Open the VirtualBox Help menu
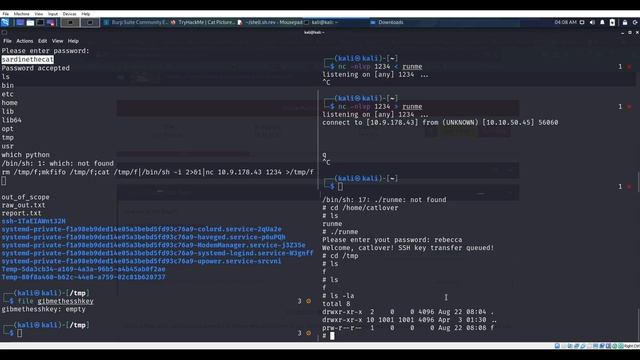Viewport: 640px width, 360px height. click(x=85, y=14)
